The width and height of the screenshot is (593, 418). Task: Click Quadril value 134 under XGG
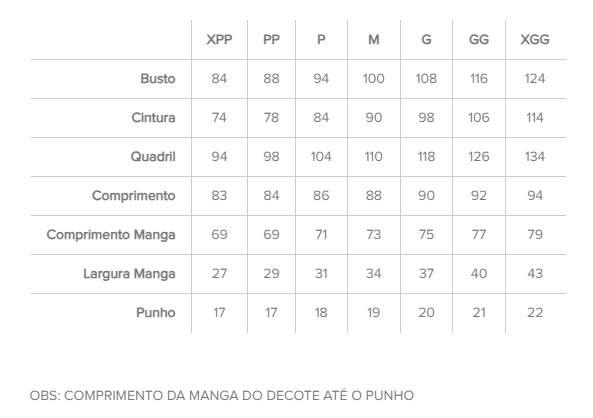[535, 157]
